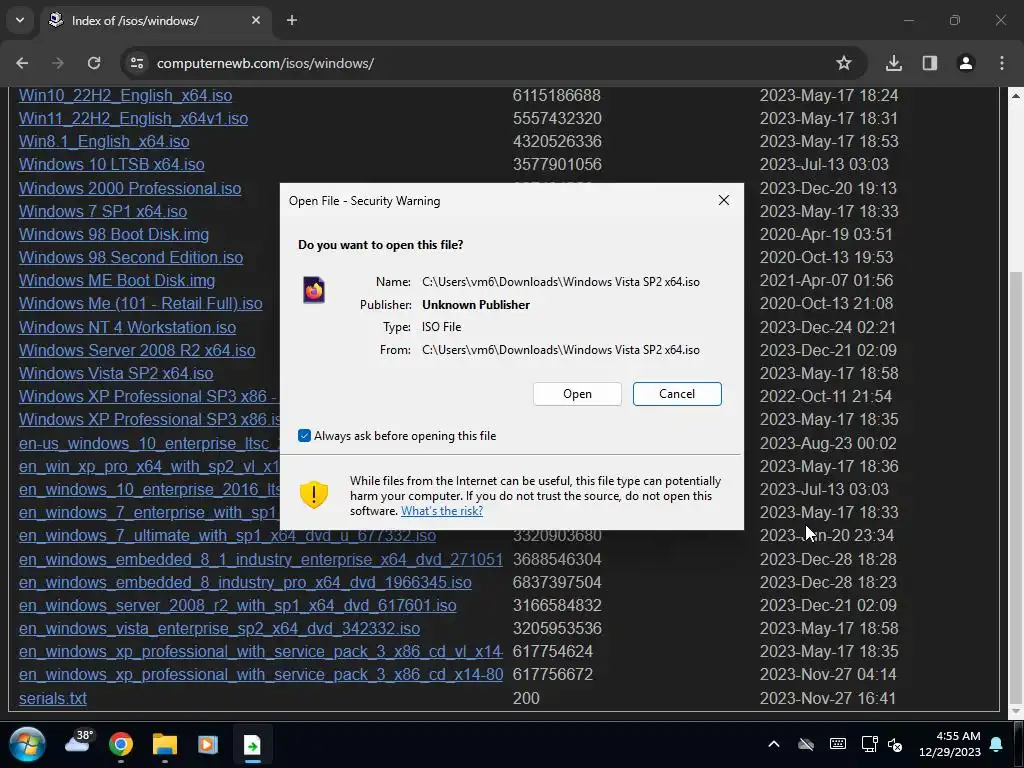
Task: Open Chrome three-dot menu
Action: coord(1002,63)
